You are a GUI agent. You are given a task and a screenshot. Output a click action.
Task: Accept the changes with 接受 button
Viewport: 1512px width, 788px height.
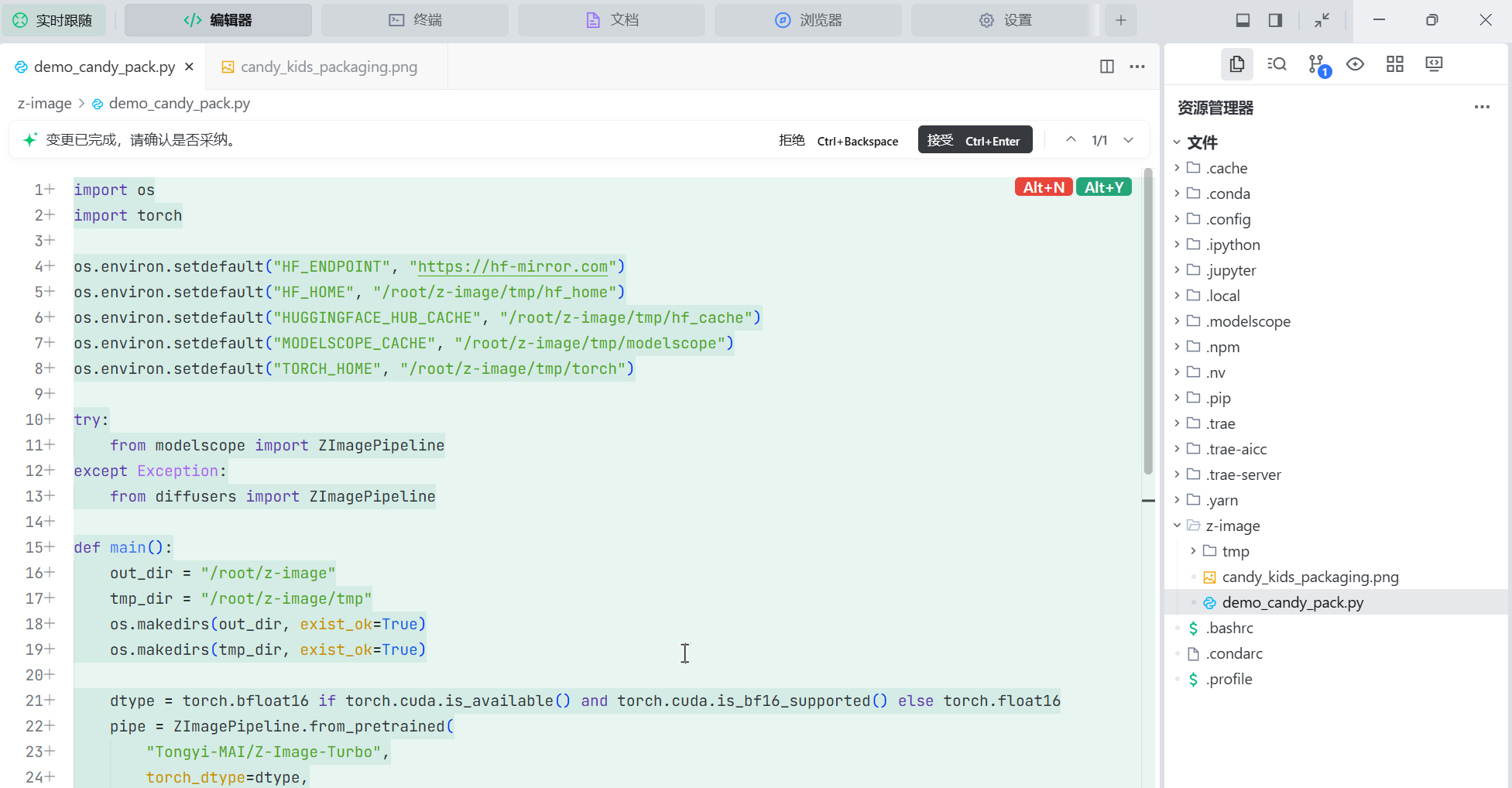click(974, 140)
